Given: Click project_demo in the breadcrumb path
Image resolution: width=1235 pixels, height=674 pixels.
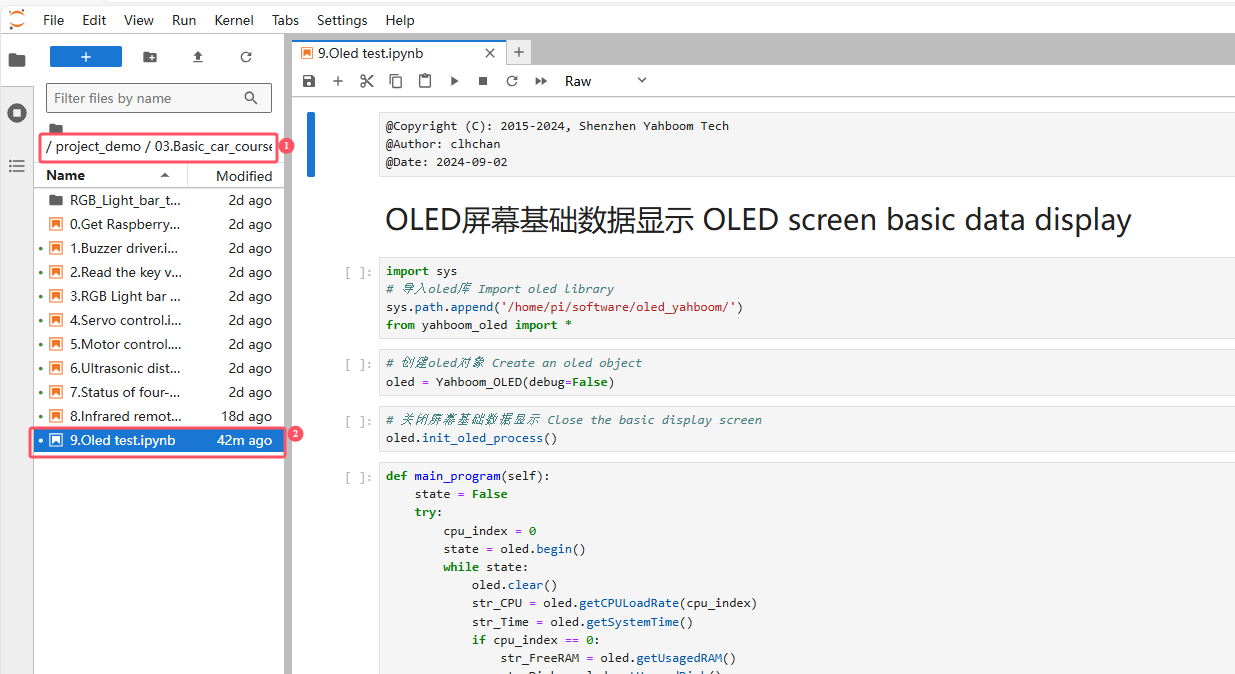Looking at the screenshot, I should tap(98, 146).
